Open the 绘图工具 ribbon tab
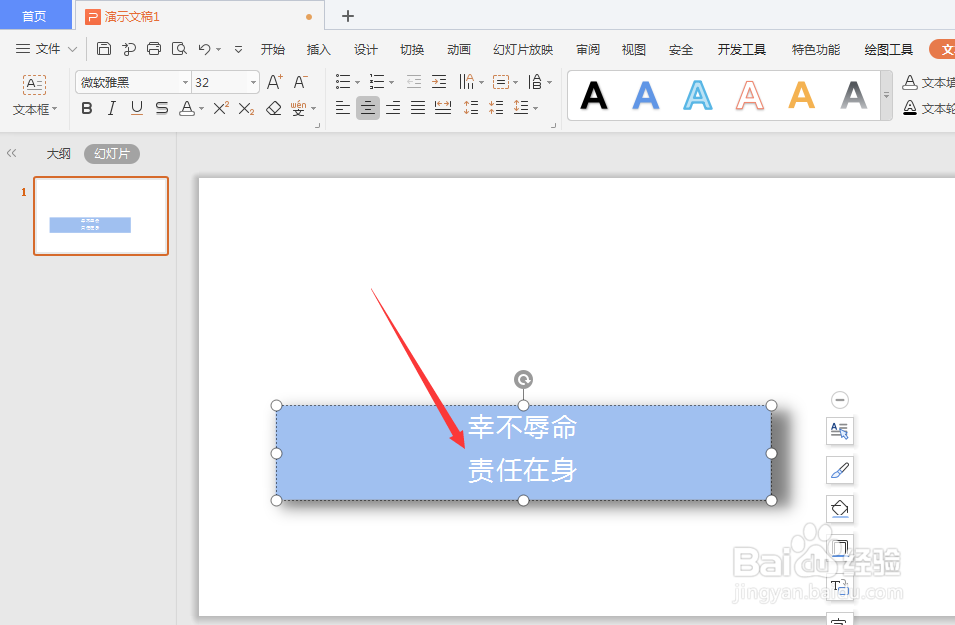 889,49
